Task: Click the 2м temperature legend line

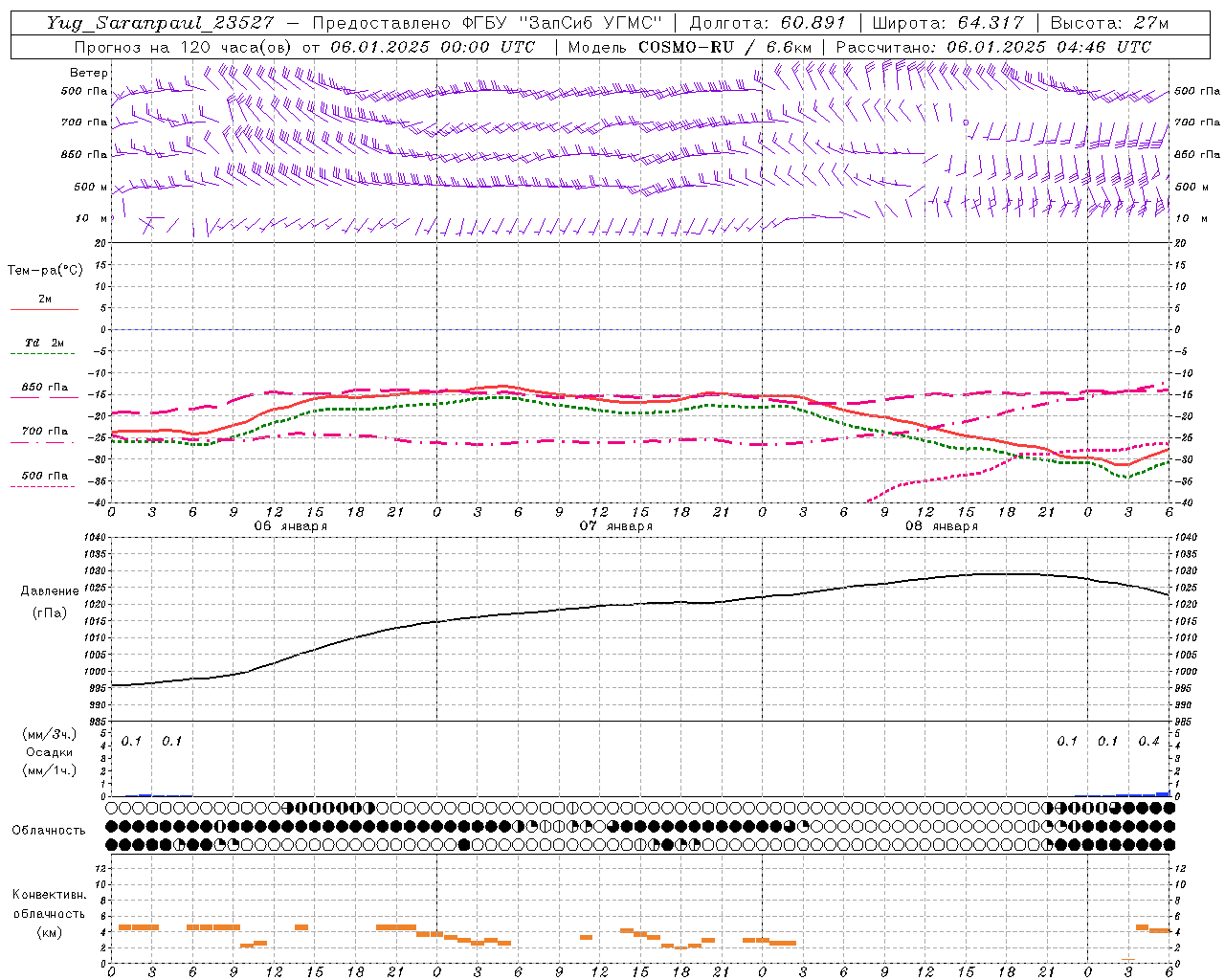Action: [44, 309]
